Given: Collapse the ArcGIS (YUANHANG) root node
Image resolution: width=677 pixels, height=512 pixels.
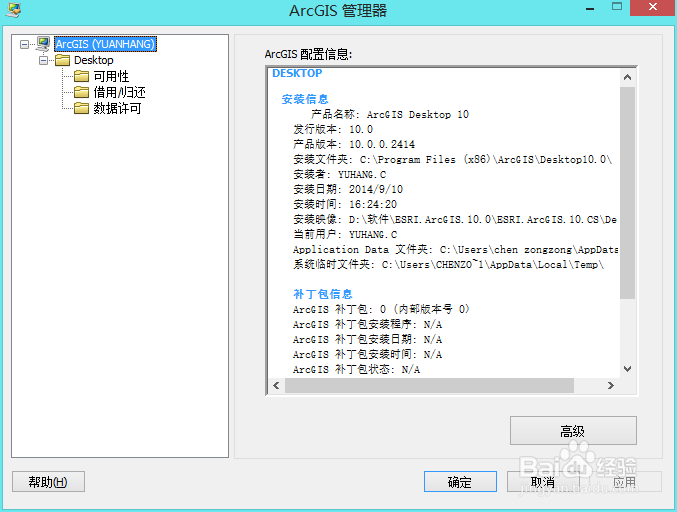Looking at the screenshot, I should 25,44.
